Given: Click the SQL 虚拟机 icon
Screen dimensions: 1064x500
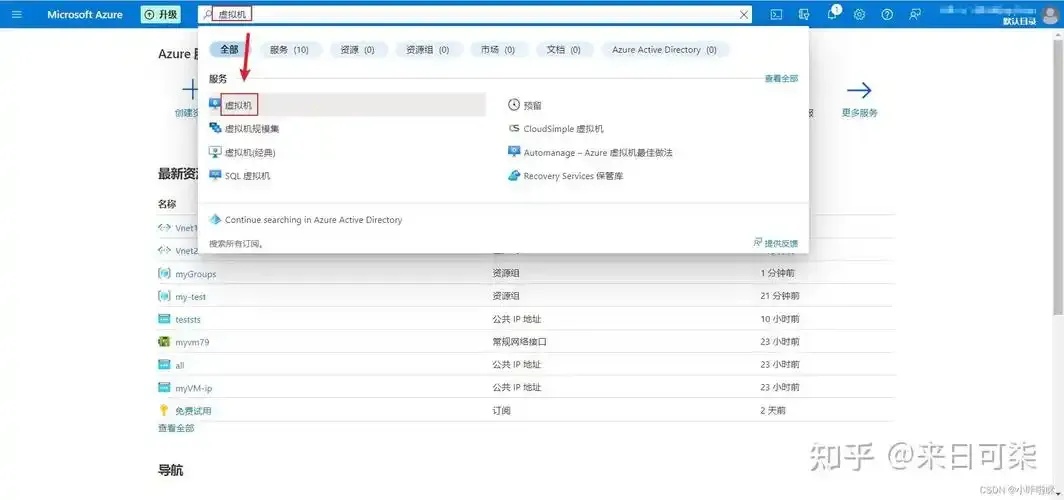Looking at the screenshot, I should (215, 175).
